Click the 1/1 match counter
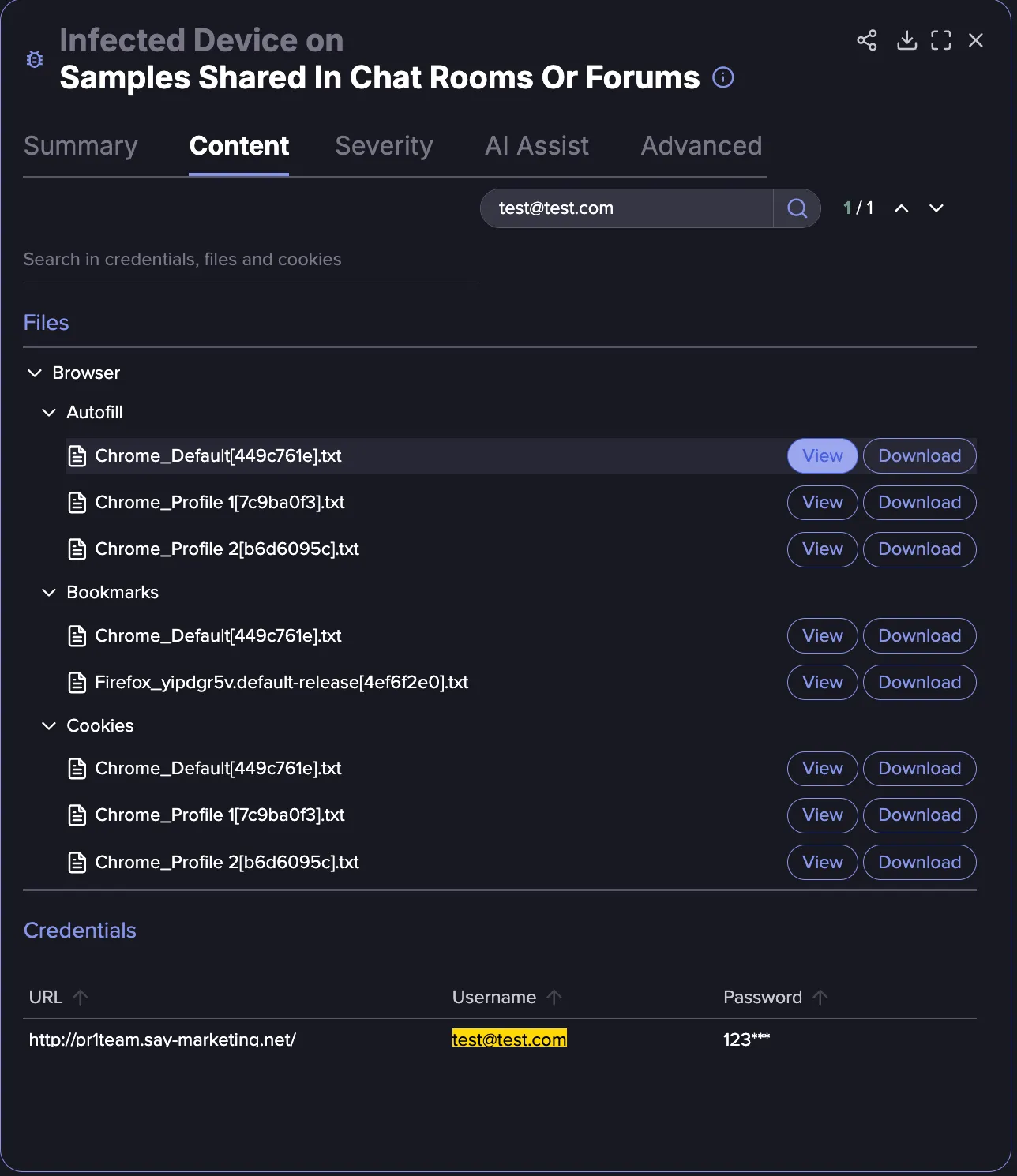This screenshot has width=1017, height=1176. pos(858,208)
